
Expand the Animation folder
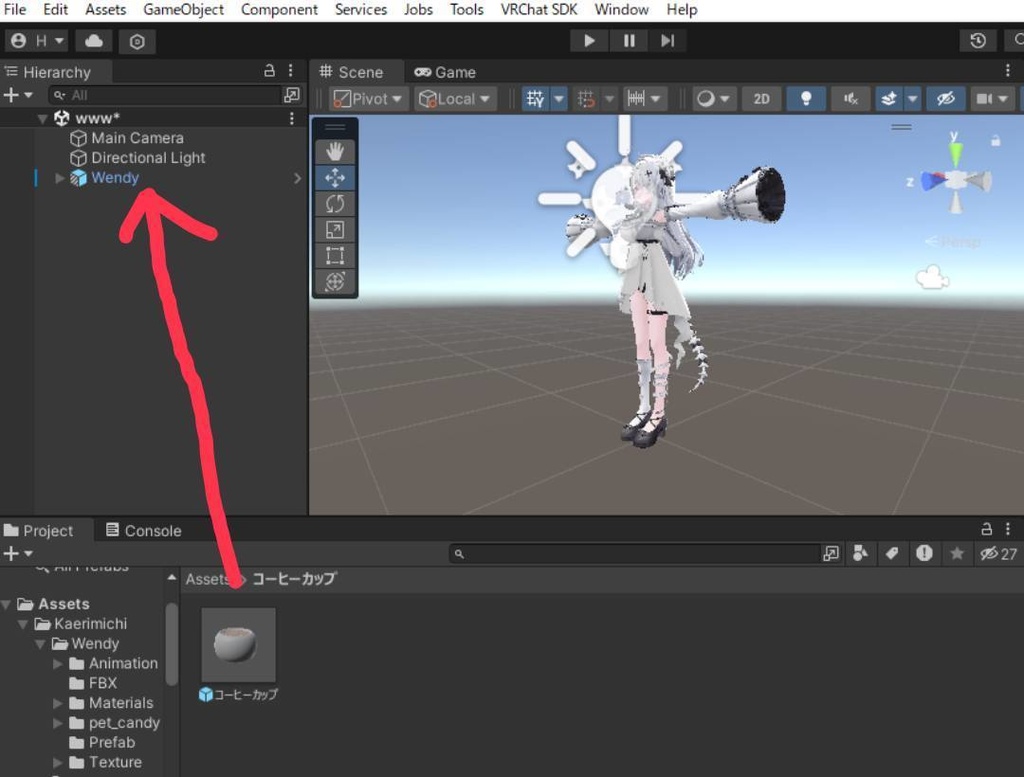point(58,664)
